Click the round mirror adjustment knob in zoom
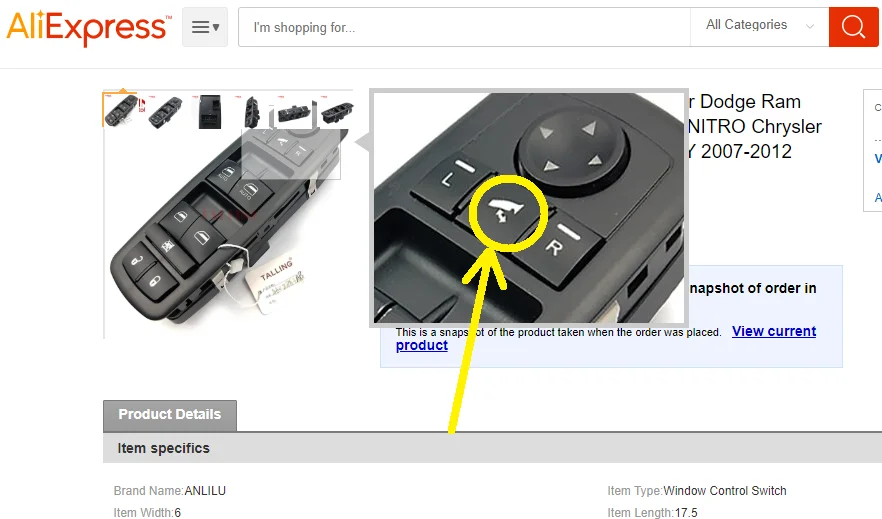This screenshot has height=519, width=882. tap(570, 147)
